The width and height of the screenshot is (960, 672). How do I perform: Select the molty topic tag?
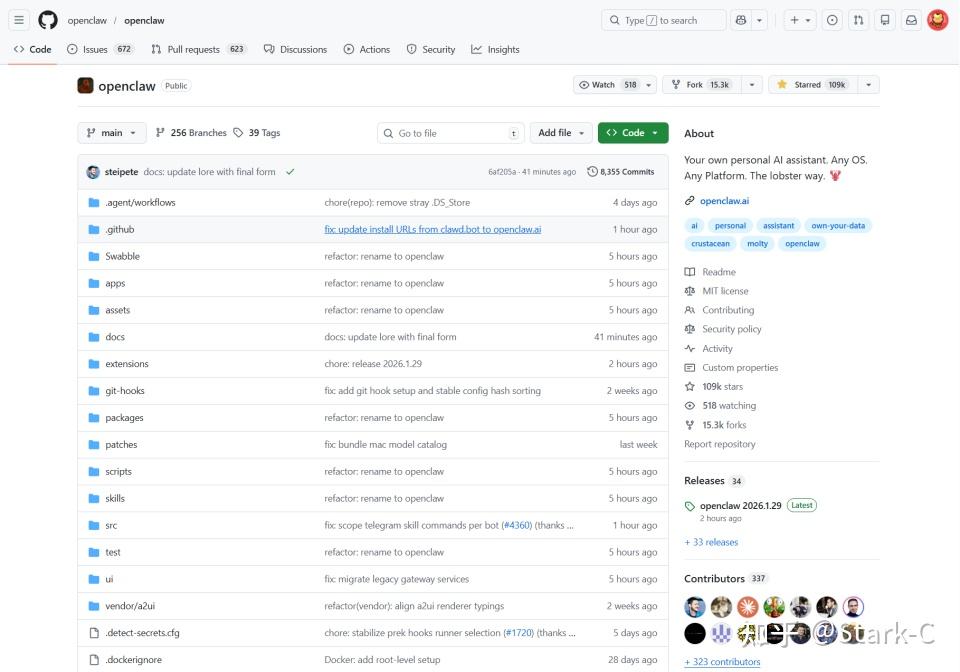click(757, 244)
